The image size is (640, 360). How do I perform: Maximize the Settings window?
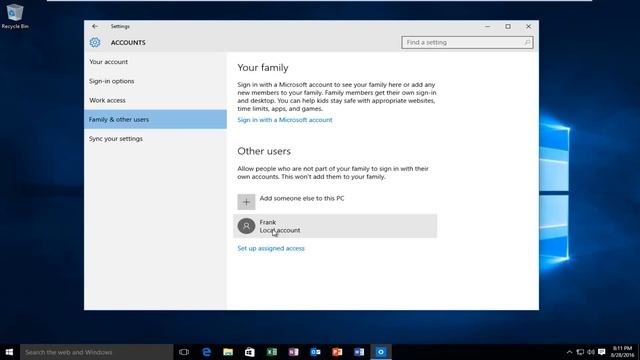pyautogui.click(x=508, y=26)
